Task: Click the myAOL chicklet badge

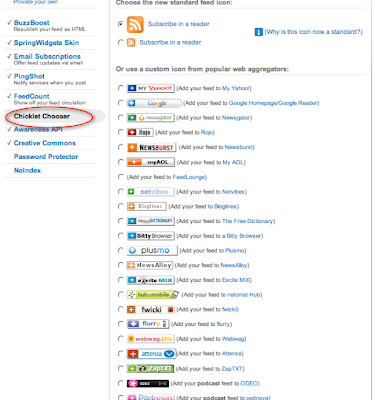Action: [151, 162]
